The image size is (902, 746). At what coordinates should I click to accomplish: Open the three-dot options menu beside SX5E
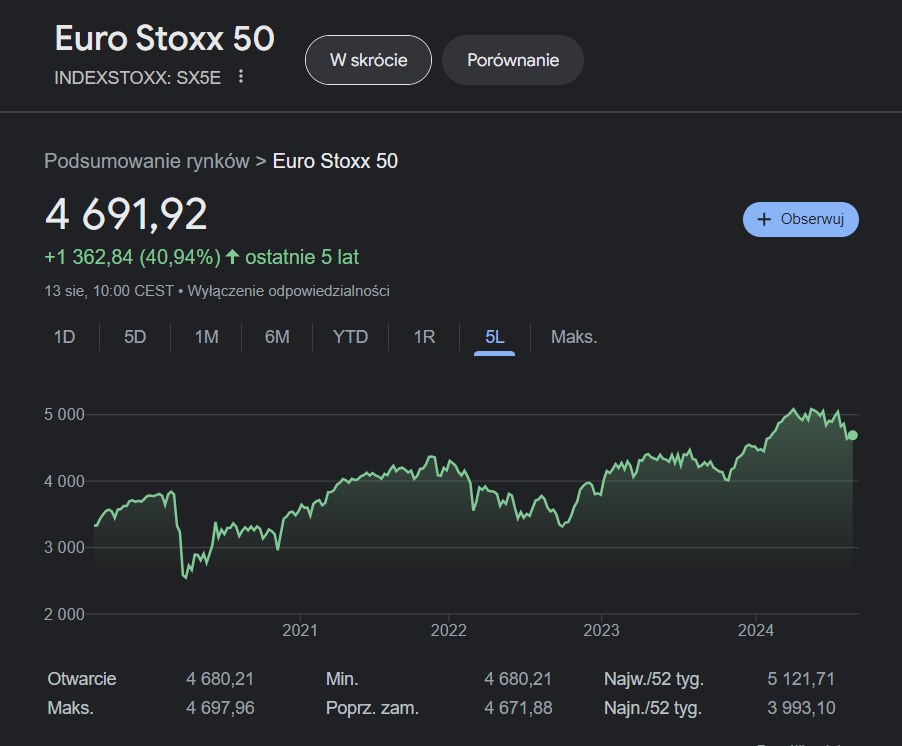(241, 76)
